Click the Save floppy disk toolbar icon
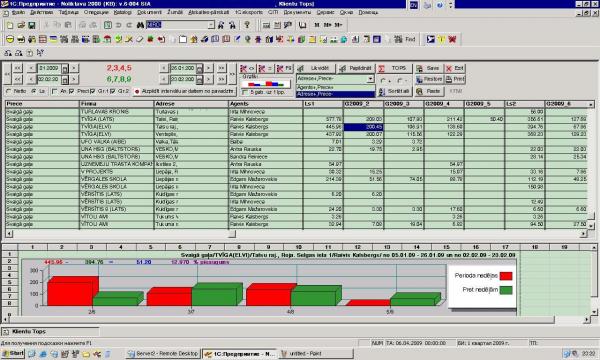600x360 pixels. click(32, 25)
